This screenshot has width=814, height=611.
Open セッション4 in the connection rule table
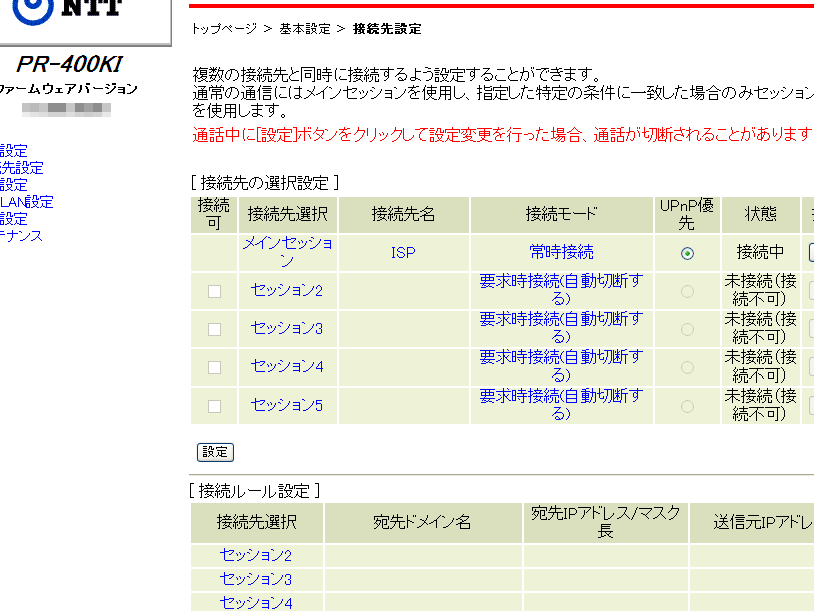coord(256,603)
